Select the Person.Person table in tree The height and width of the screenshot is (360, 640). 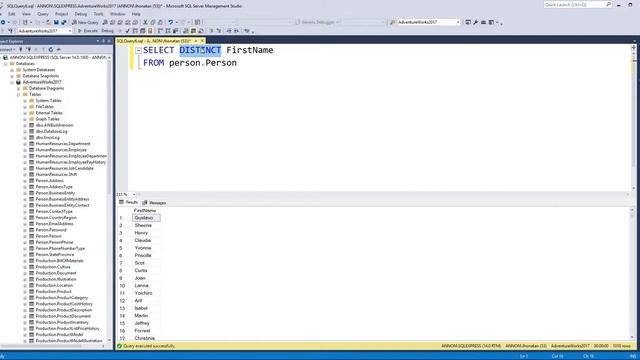click(49, 236)
